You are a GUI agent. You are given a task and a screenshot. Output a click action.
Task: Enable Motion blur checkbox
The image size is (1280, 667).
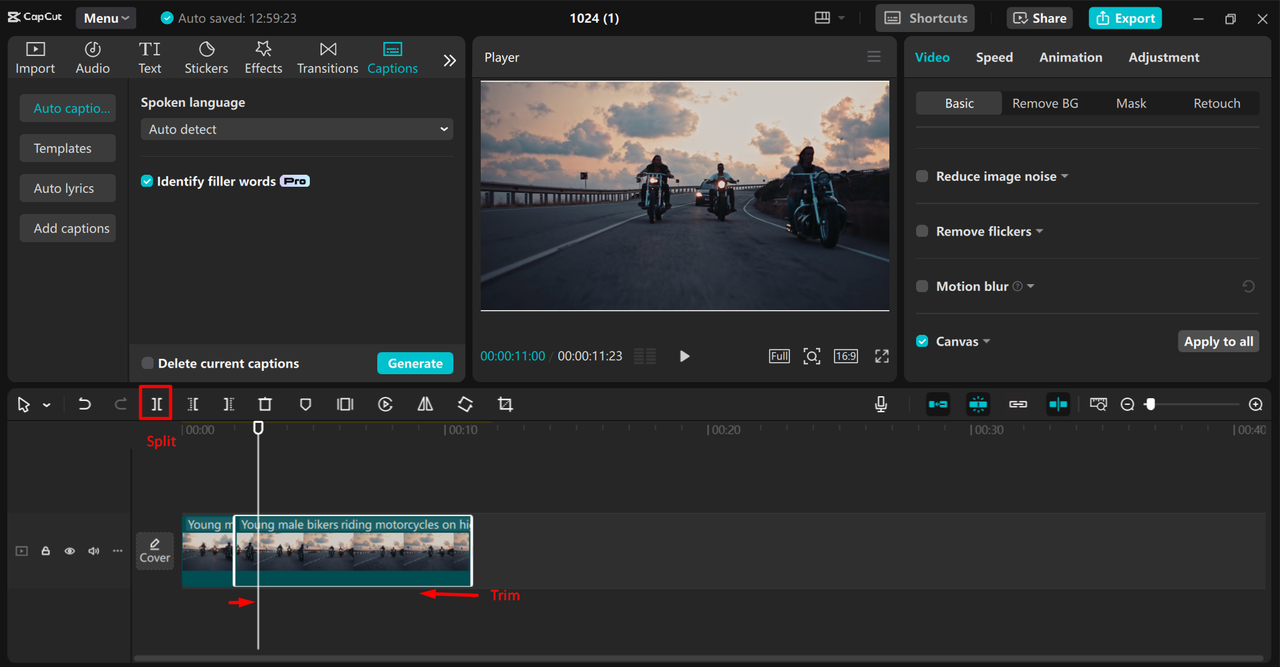(x=922, y=286)
